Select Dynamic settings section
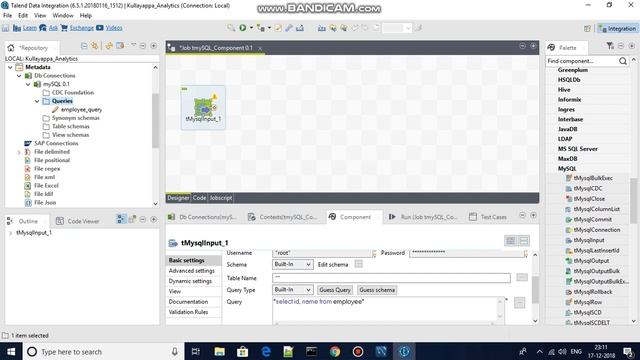 [190, 281]
